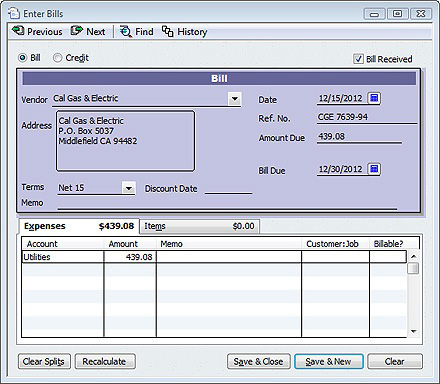Image resolution: width=440 pixels, height=384 pixels.
Task: Open the calendar icon beside Bill Due
Action: coord(374,169)
